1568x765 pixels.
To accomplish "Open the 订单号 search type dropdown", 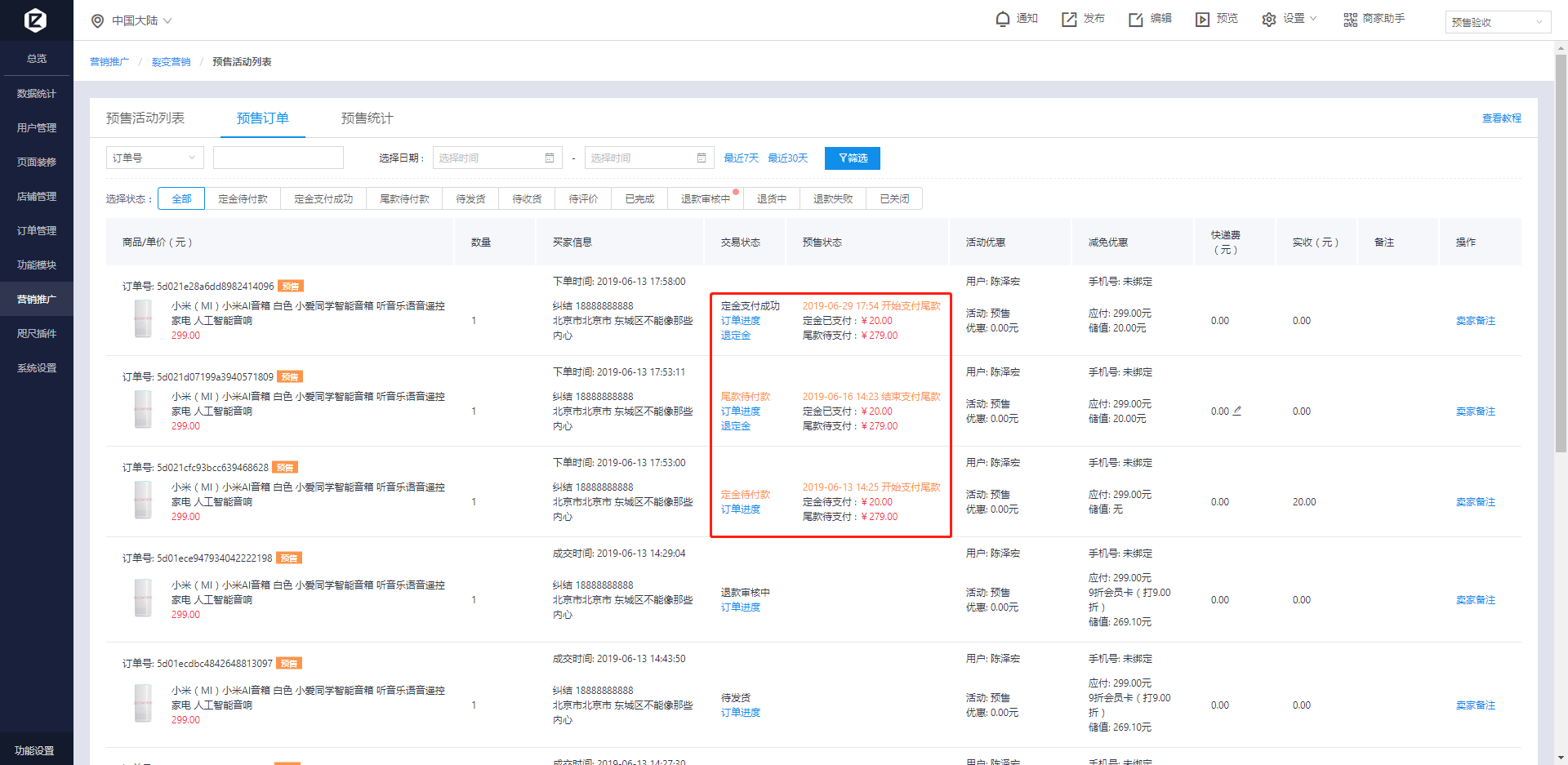I will 155,158.
